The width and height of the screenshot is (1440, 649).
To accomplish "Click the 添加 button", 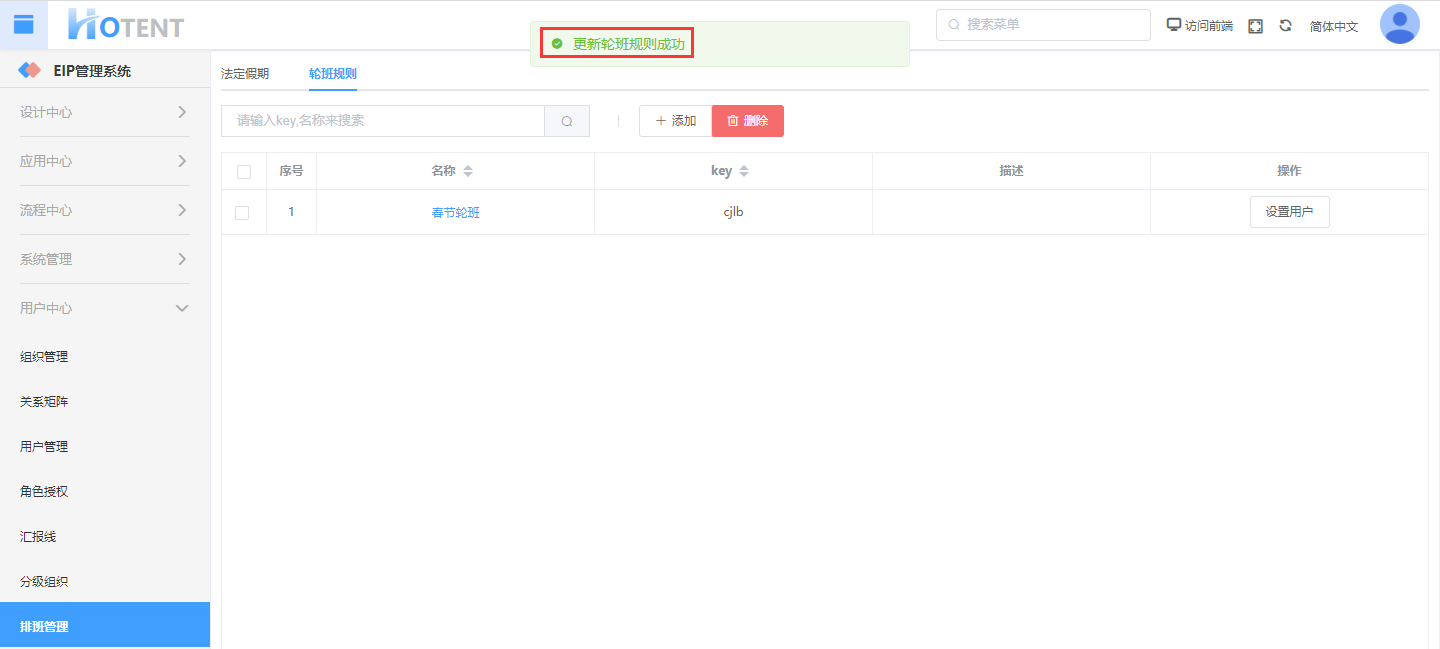I will coord(675,121).
